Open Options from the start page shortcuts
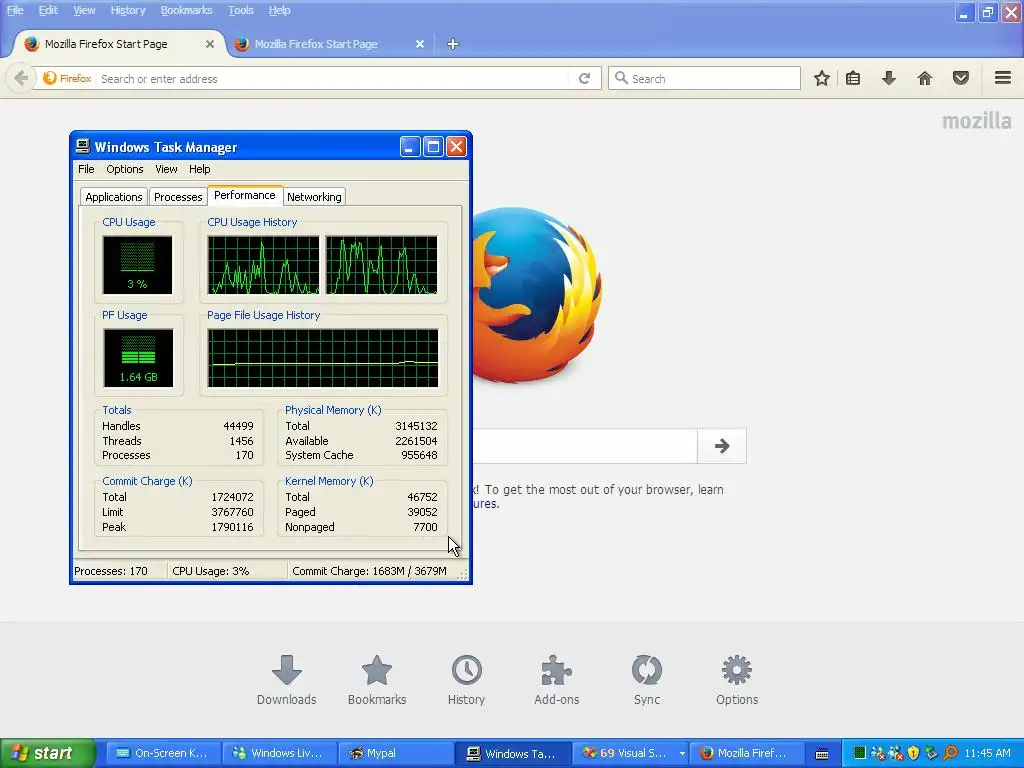1024x768 pixels. pos(737,680)
